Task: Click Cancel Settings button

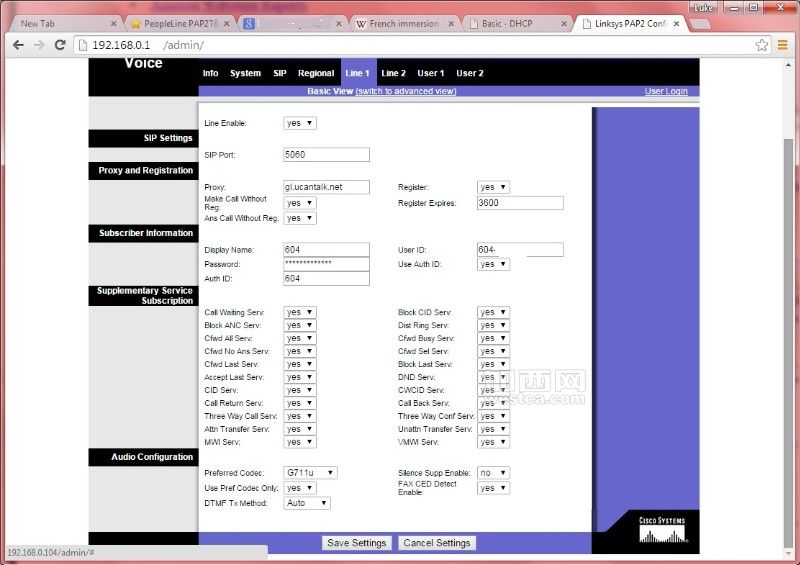Action: 437,543
